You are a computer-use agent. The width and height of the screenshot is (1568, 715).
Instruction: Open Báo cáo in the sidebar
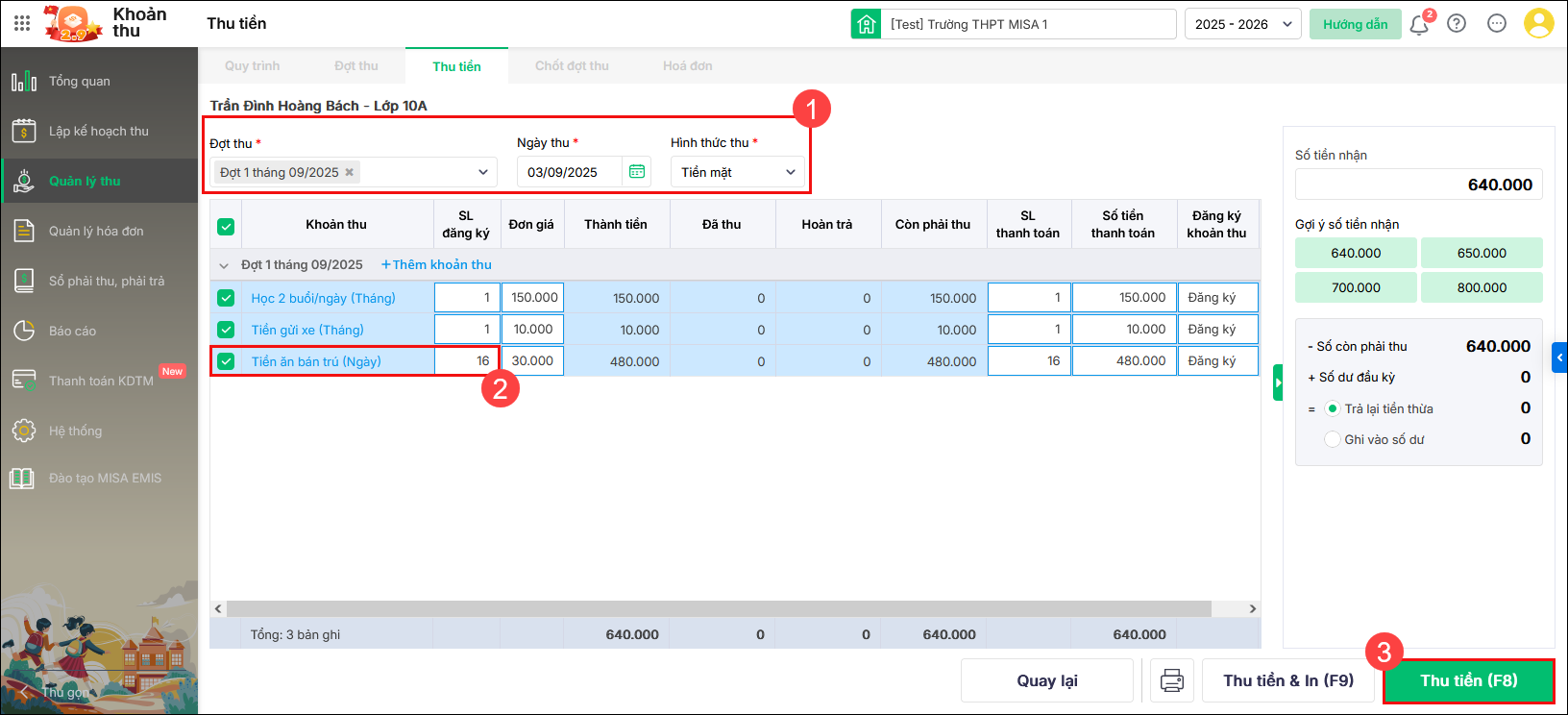73,331
